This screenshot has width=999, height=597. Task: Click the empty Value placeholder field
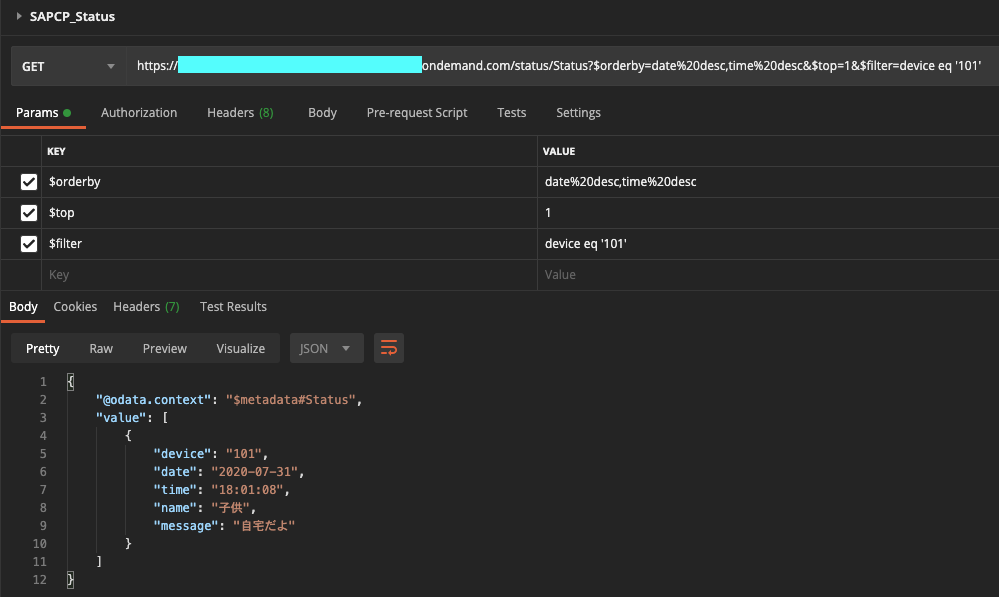click(768, 275)
